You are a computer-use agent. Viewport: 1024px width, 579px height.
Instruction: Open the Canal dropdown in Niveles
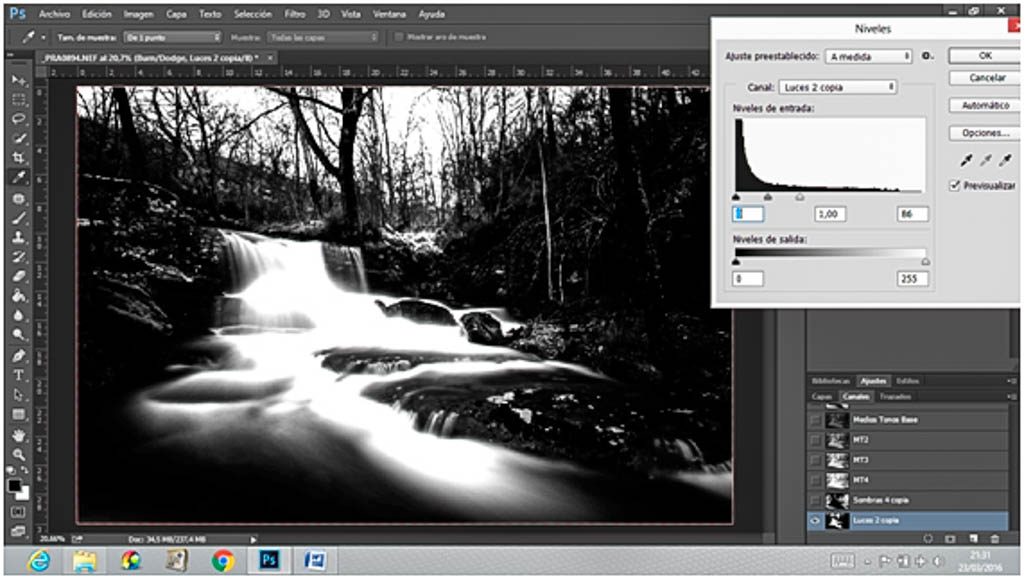[836, 87]
